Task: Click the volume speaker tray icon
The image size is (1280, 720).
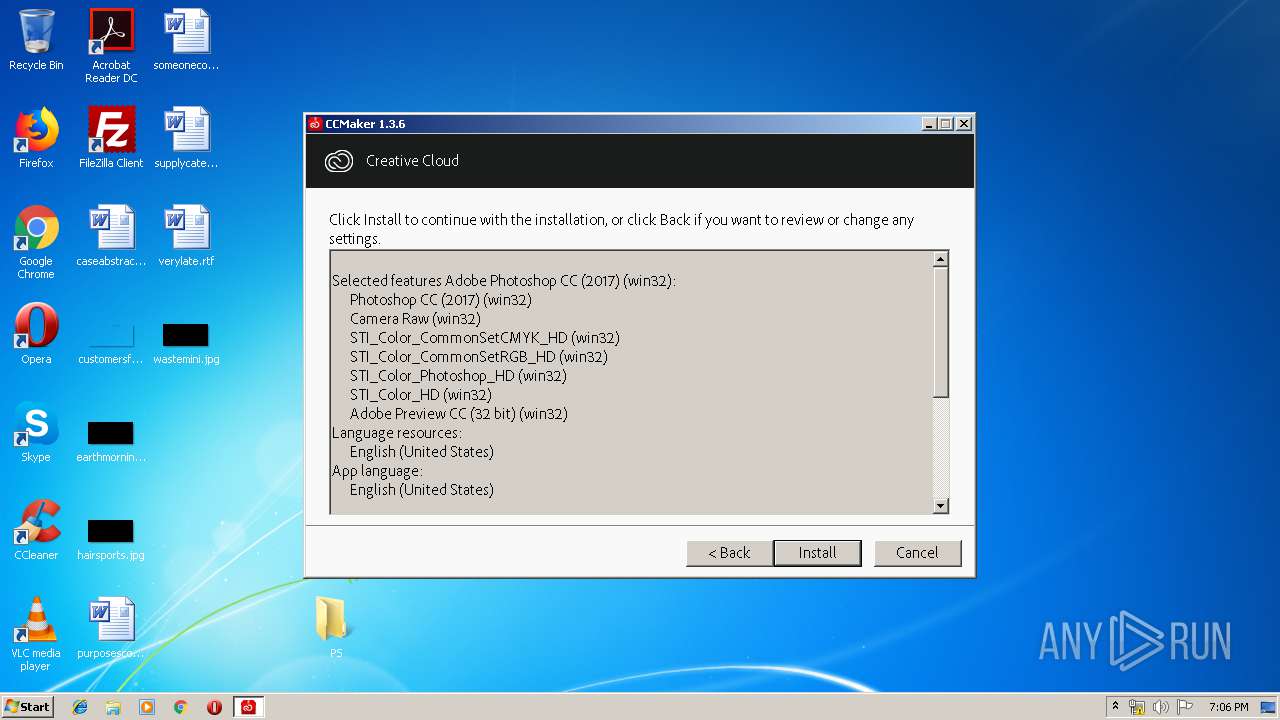Action: tap(1160, 707)
